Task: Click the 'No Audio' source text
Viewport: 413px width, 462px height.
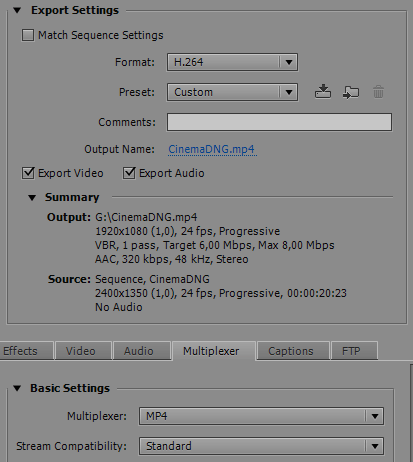Action: [119, 307]
